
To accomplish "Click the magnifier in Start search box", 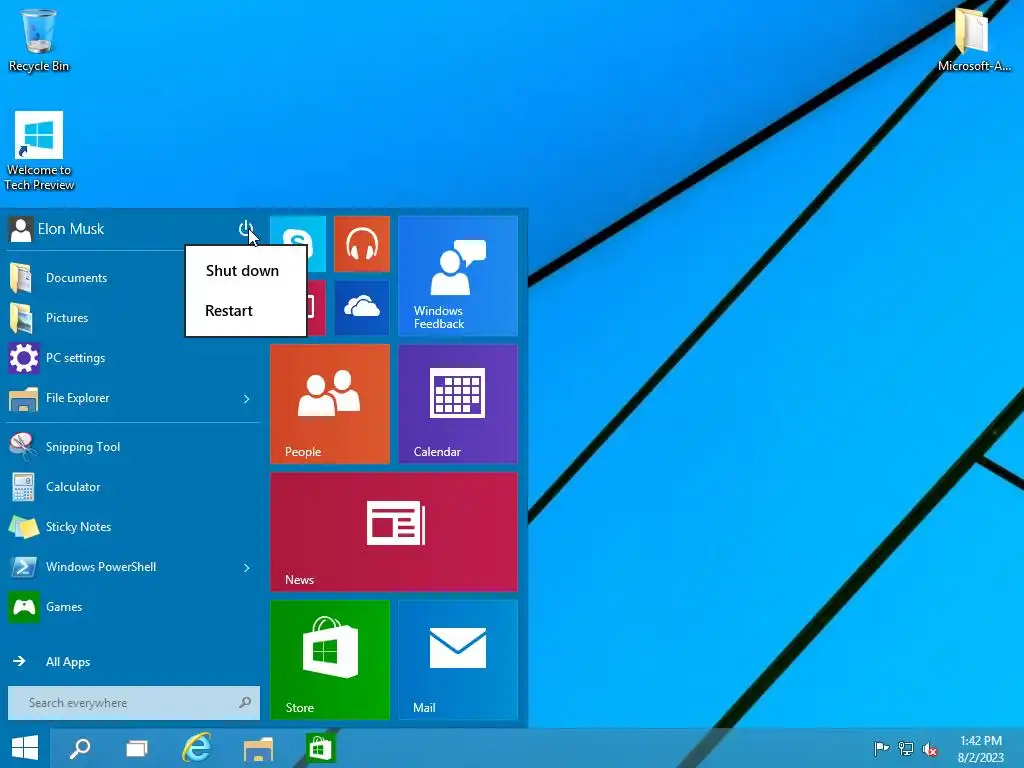I will click(x=245, y=703).
